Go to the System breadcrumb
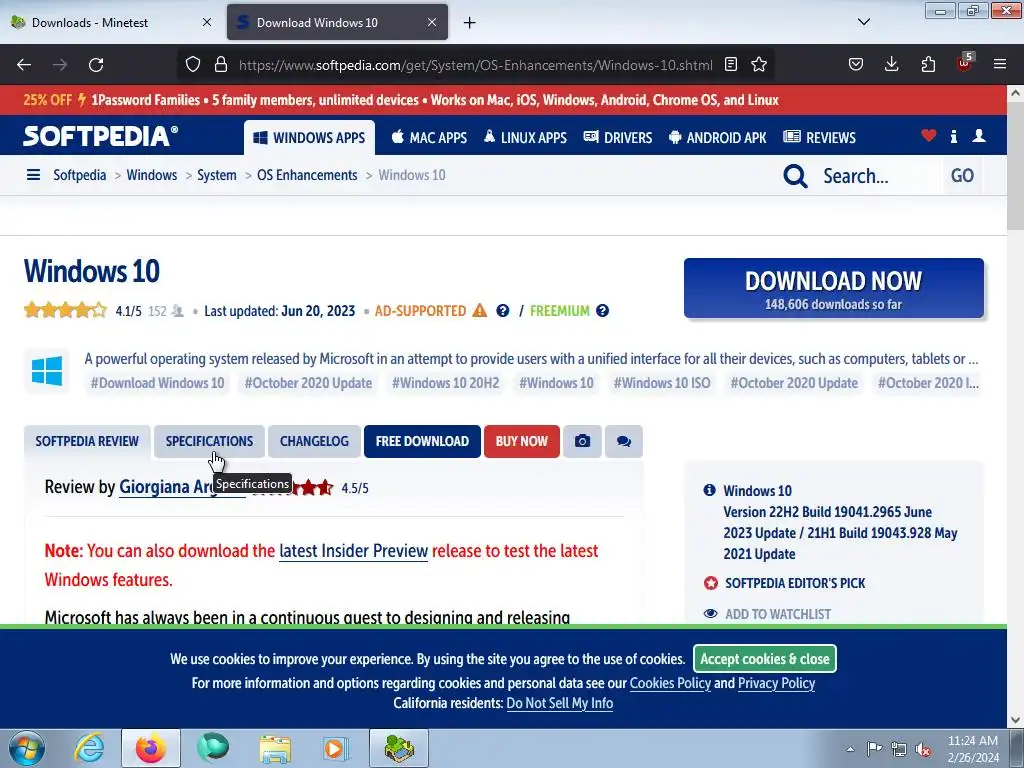The width and height of the screenshot is (1024, 768). point(217,175)
